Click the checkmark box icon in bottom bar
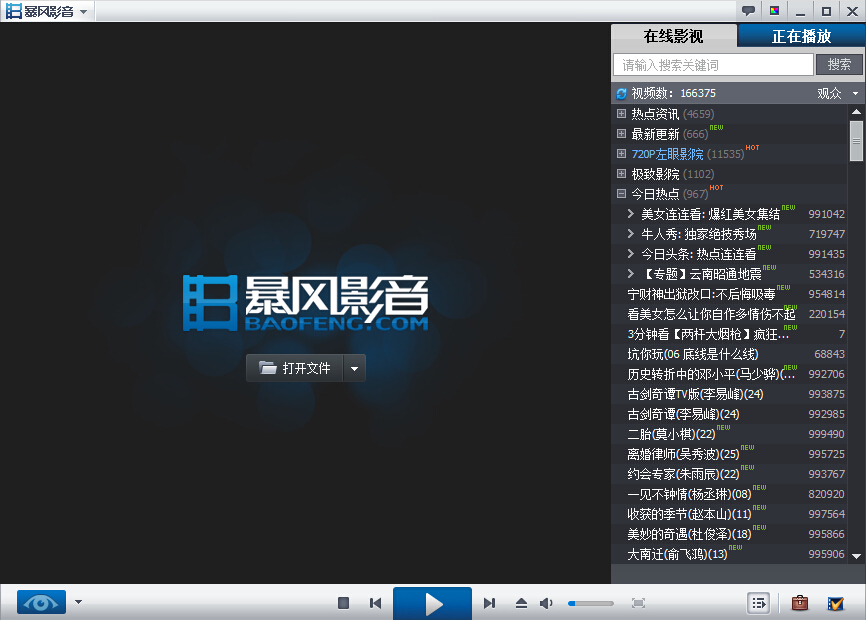The height and width of the screenshot is (620, 866). tap(836, 603)
